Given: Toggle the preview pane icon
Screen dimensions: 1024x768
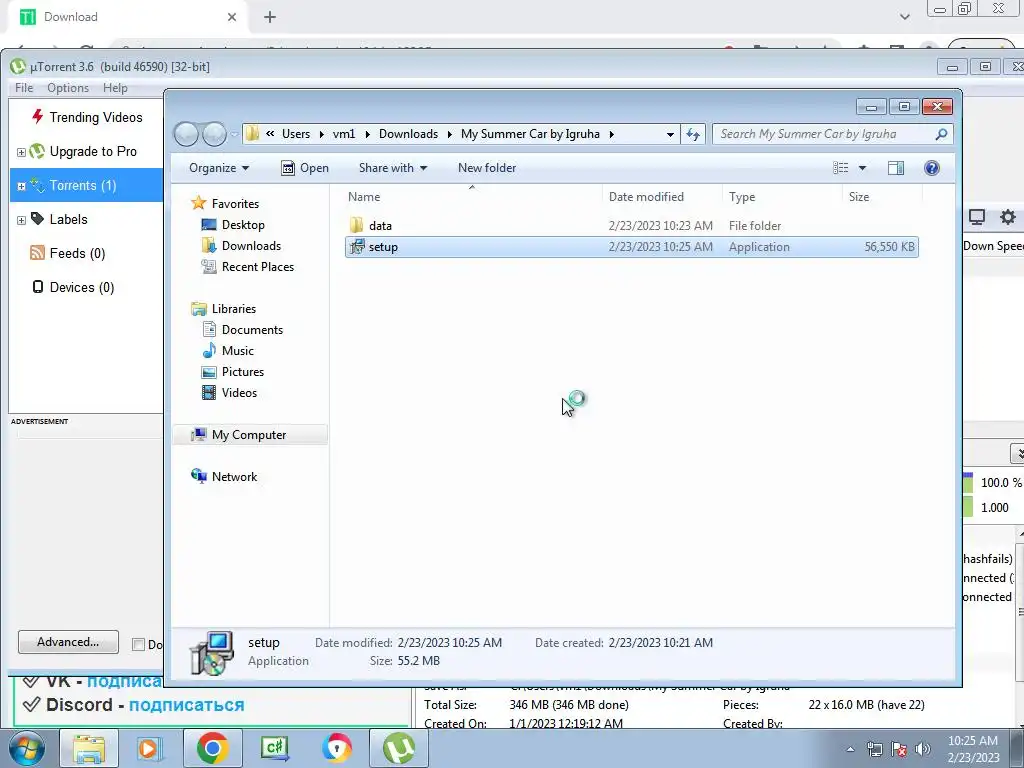Looking at the screenshot, I should tap(896, 168).
